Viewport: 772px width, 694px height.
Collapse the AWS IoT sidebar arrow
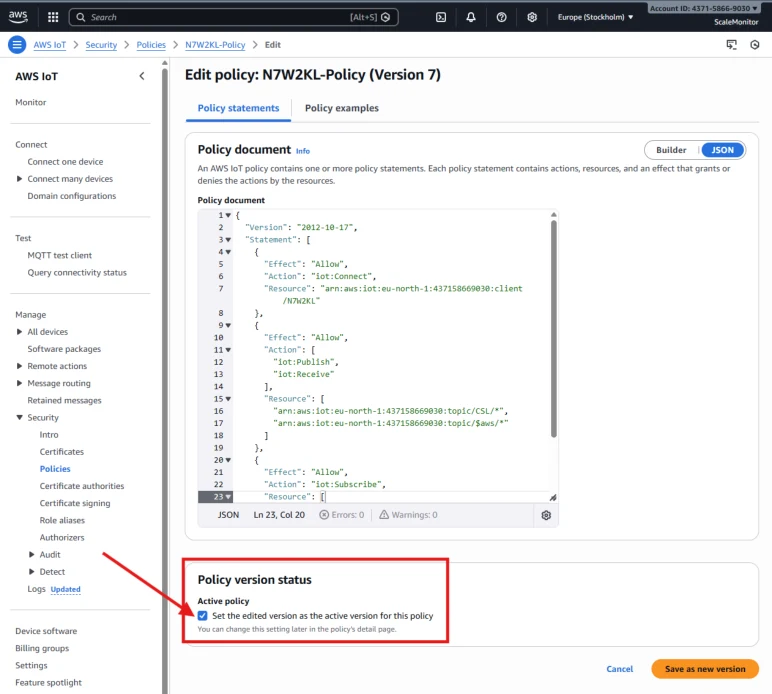point(142,76)
